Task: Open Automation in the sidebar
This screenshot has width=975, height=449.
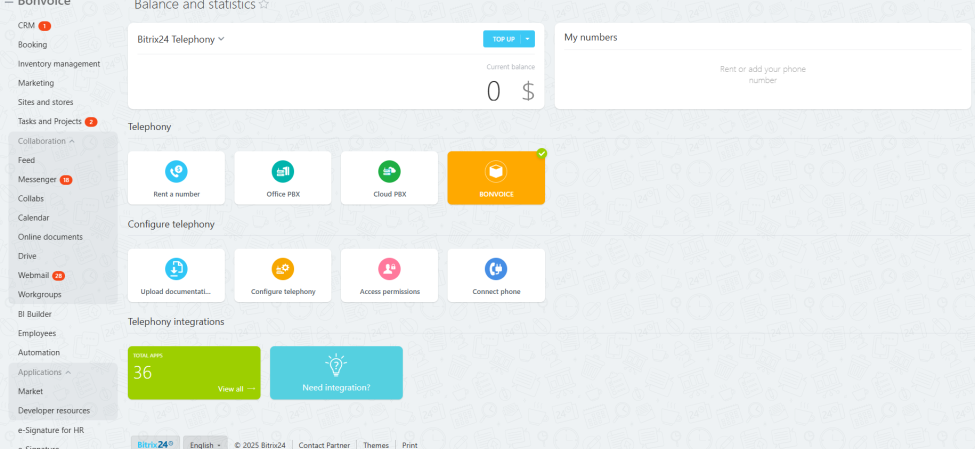Action: pos(39,353)
